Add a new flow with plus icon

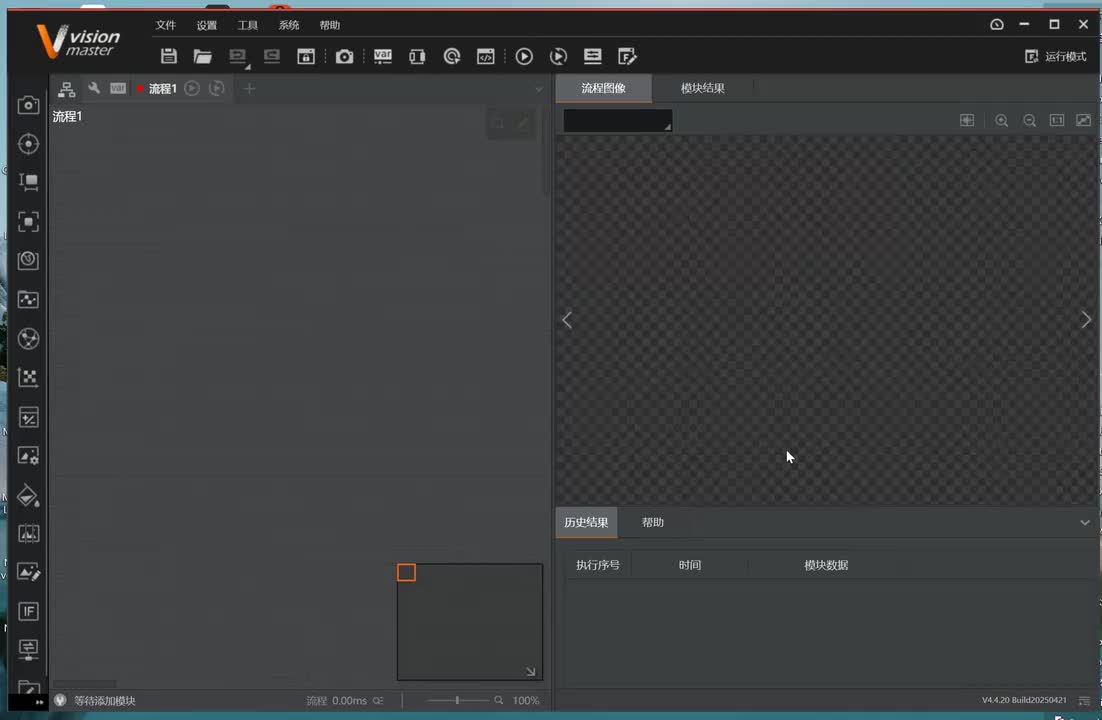coord(249,89)
